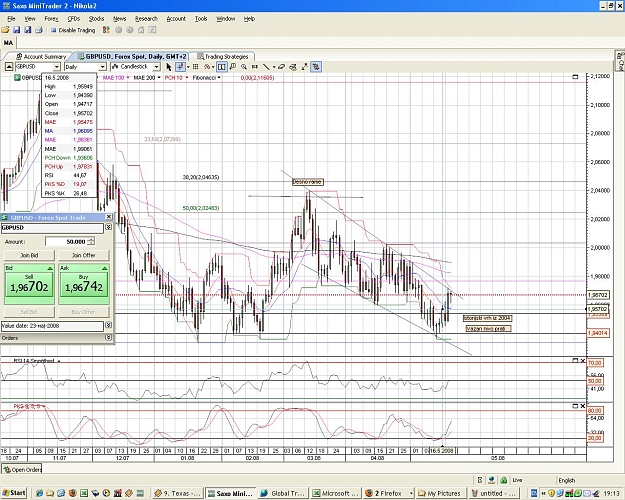
Task: Select the arrow pointer tool
Action: pyautogui.click(x=168, y=67)
